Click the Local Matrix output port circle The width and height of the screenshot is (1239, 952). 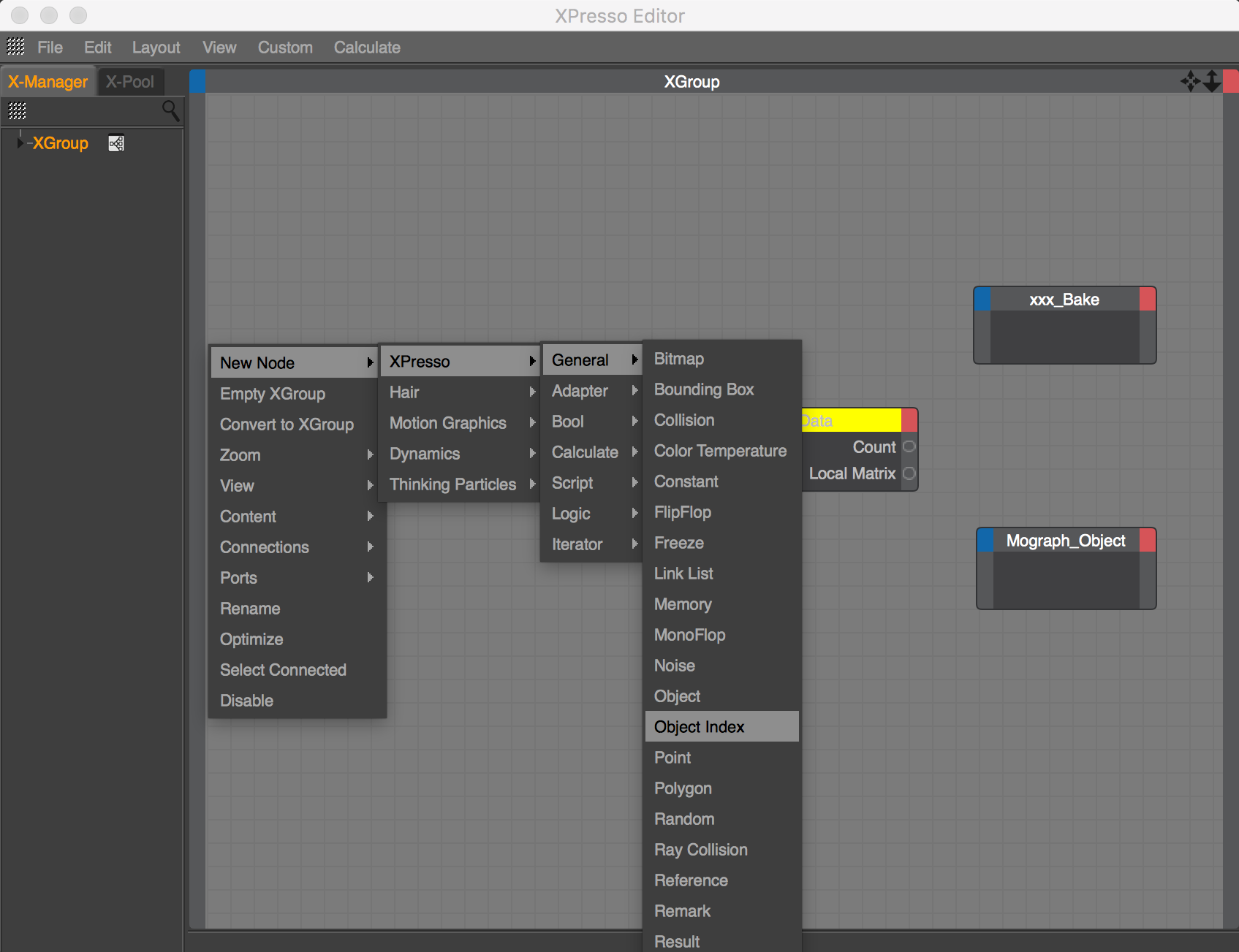[x=909, y=473]
